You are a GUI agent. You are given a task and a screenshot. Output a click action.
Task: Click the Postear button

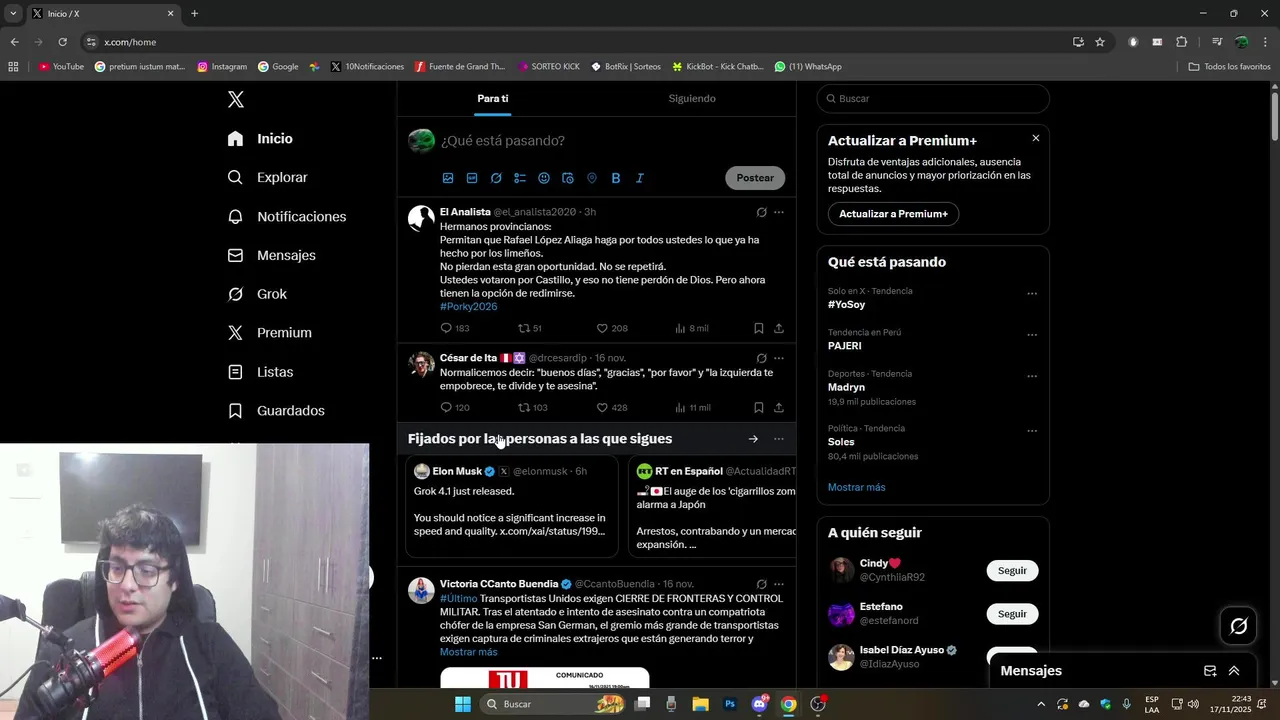(755, 178)
